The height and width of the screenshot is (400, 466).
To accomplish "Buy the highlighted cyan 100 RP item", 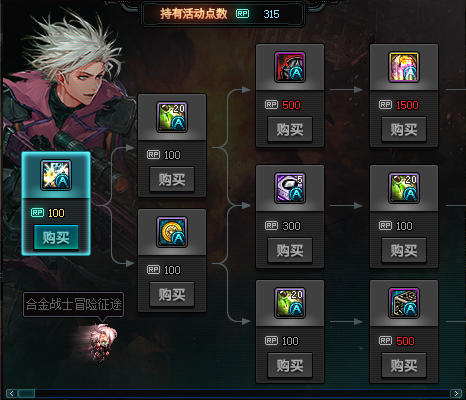I will point(56,237).
